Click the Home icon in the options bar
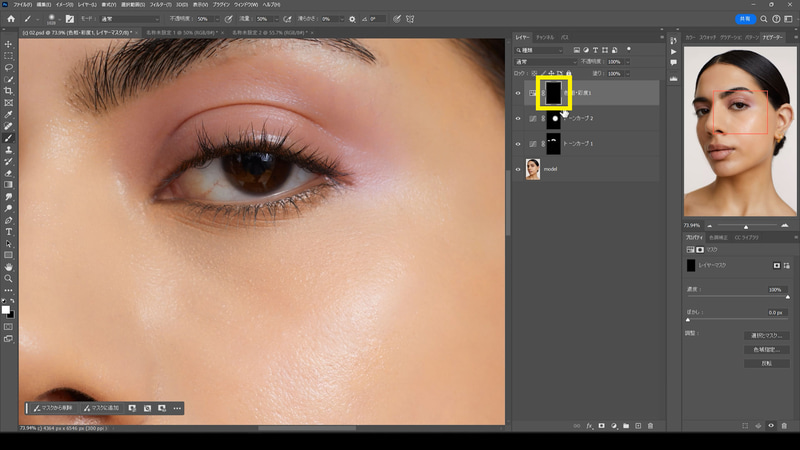The height and width of the screenshot is (450, 800). 11,19
